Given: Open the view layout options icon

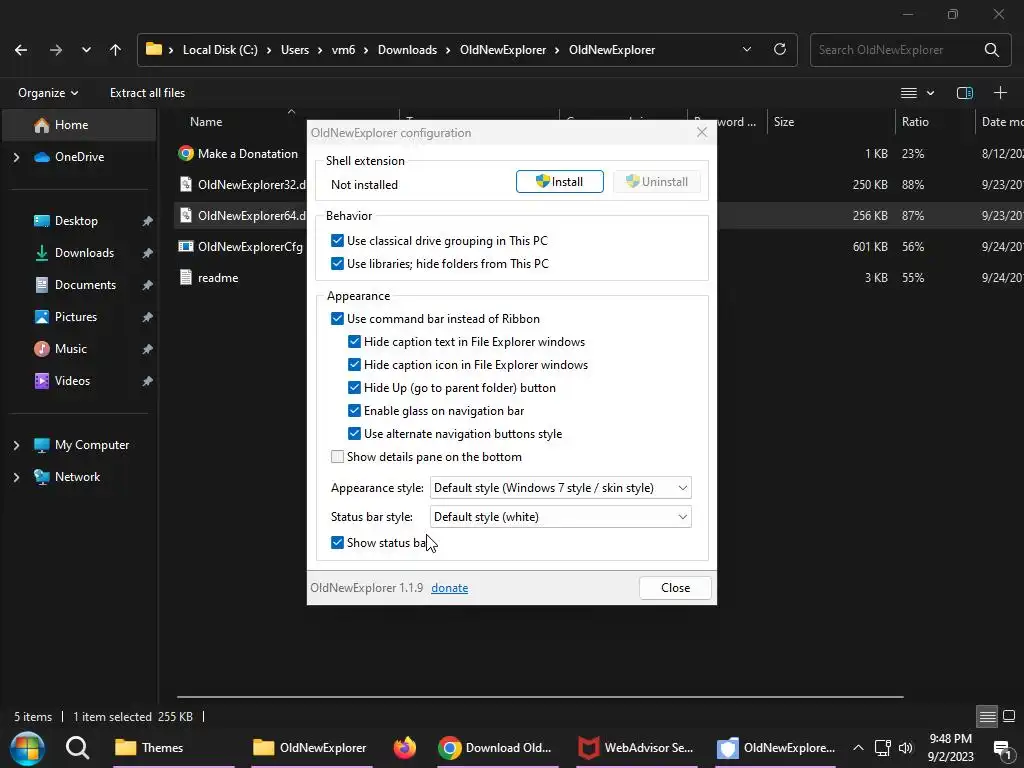Looking at the screenshot, I should click(x=908, y=93).
